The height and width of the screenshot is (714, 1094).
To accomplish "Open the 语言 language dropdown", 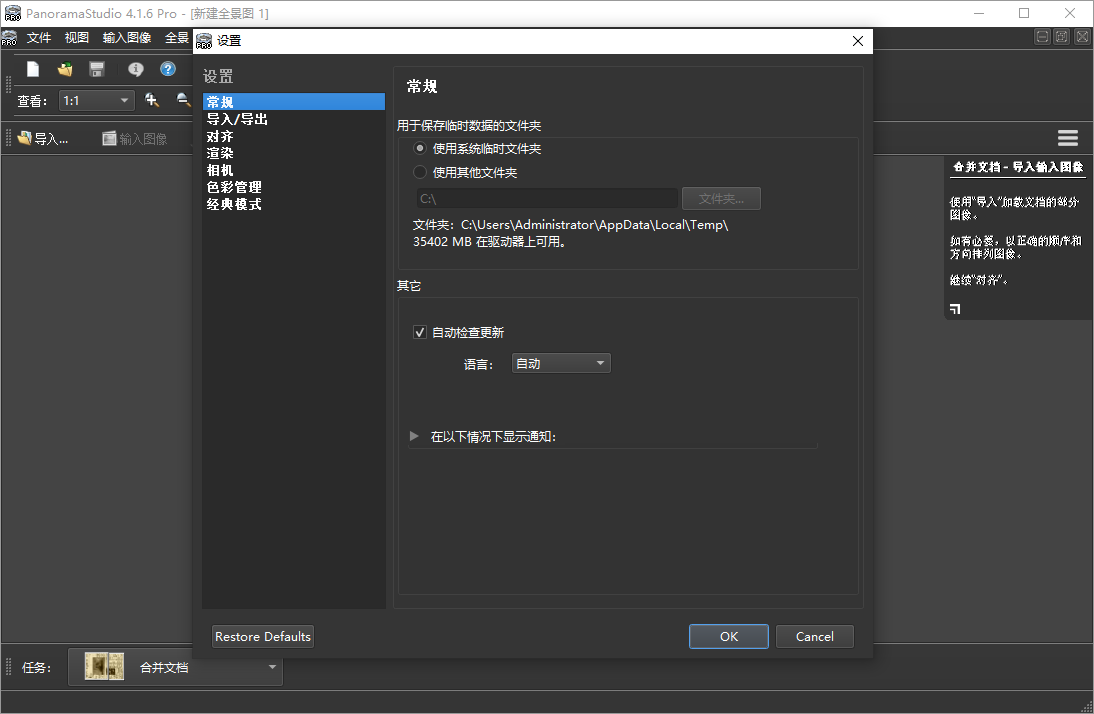I will pos(561,364).
